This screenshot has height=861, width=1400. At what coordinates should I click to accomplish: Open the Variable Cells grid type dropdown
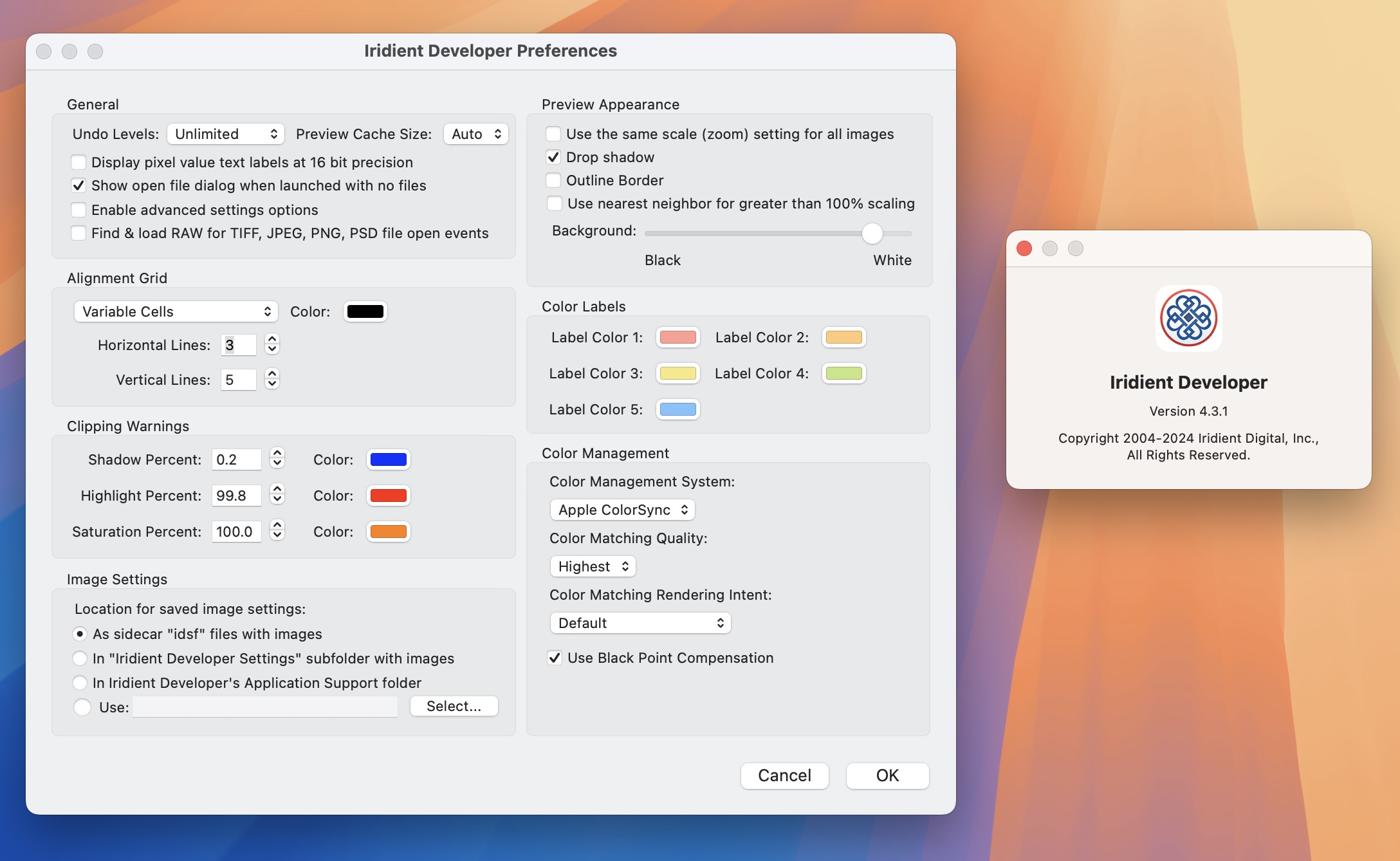click(x=176, y=311)
